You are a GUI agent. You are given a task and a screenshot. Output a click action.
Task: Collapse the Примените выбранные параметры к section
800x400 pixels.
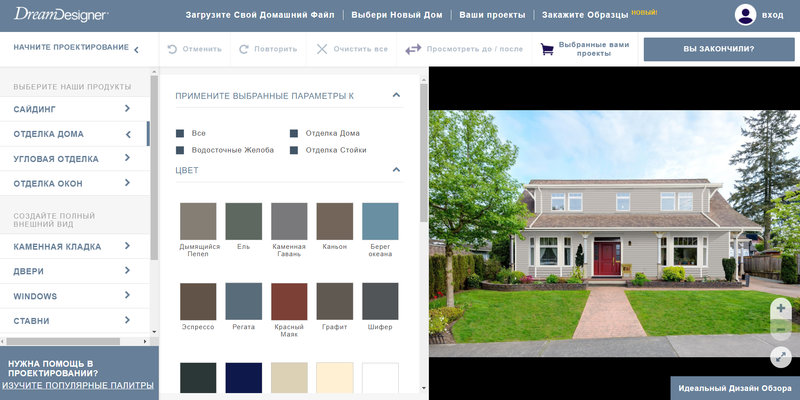point(396,95)
